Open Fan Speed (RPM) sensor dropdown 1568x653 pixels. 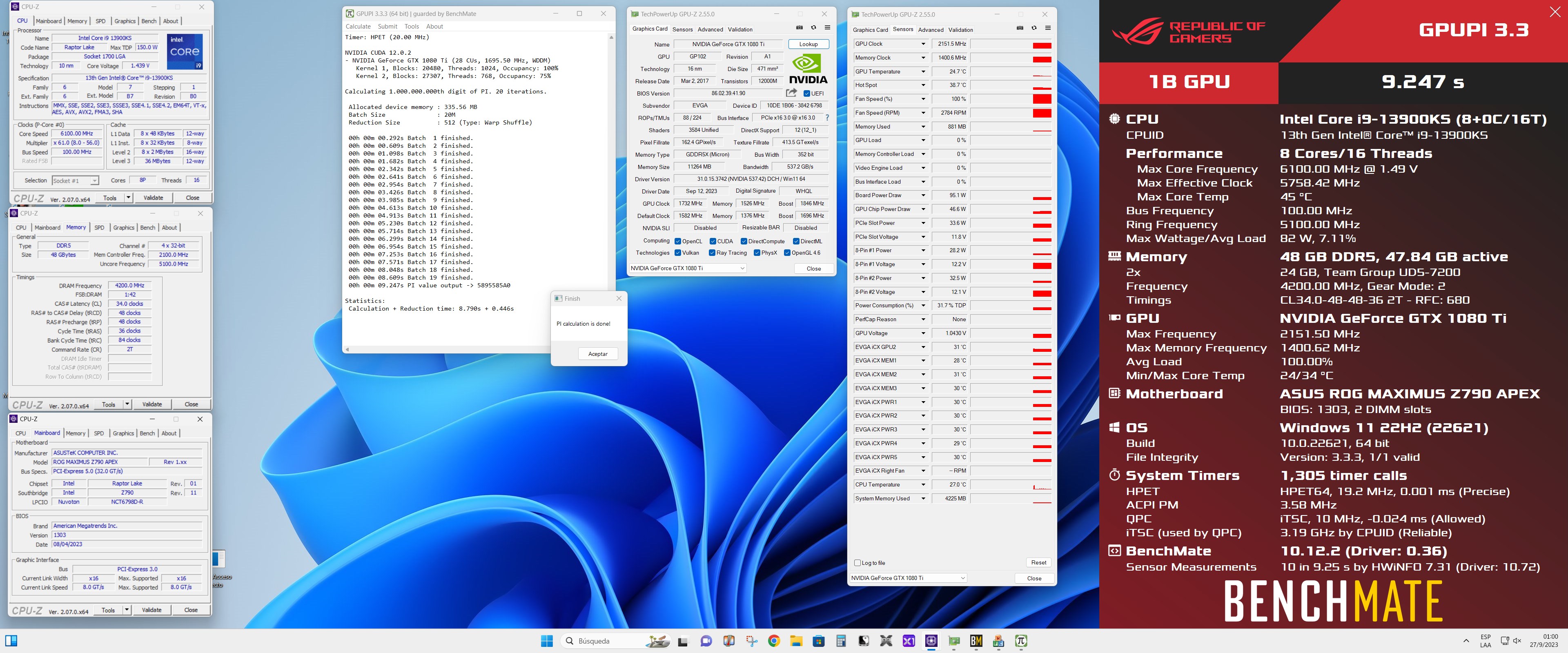(x=923, y=113)
